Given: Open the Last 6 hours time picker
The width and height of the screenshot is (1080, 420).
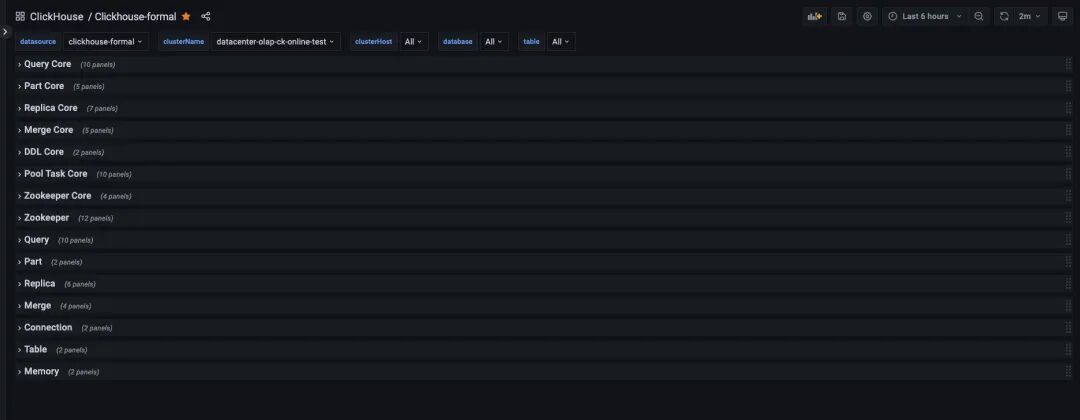Looking at the screenshot, I should pos(926,17).
